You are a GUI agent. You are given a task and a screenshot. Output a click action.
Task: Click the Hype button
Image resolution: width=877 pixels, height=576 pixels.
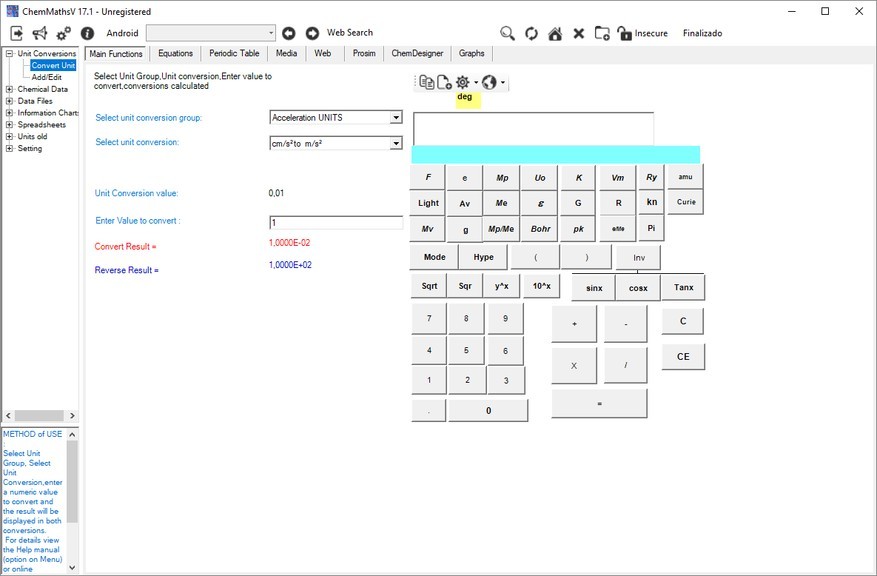[483, 257]
